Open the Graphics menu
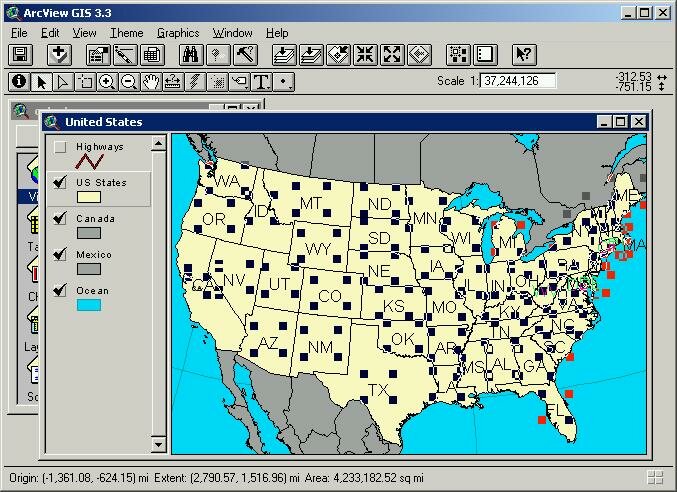 pyautogui.click(x=178, y=33)
